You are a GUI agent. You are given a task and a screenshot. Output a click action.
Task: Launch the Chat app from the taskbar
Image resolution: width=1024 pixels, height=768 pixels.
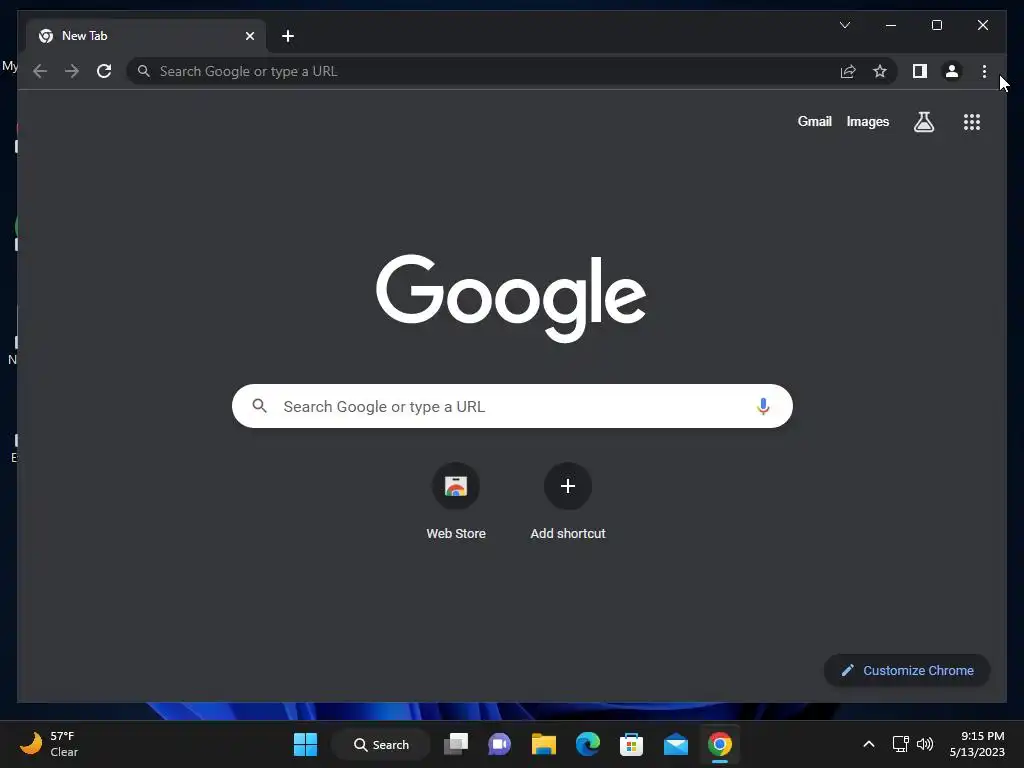click(500, 744)
